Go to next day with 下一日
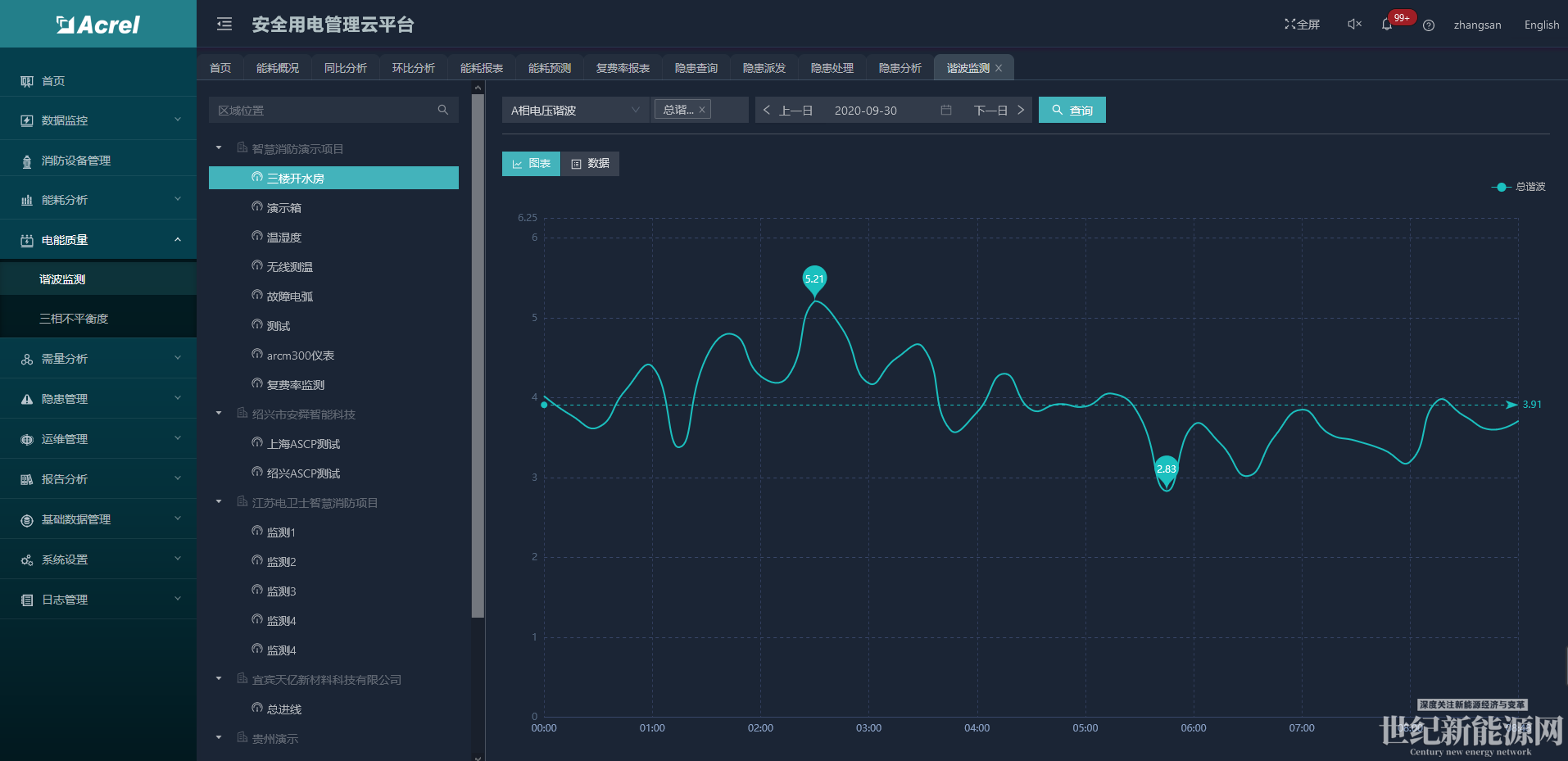 [x=999, y=110]
